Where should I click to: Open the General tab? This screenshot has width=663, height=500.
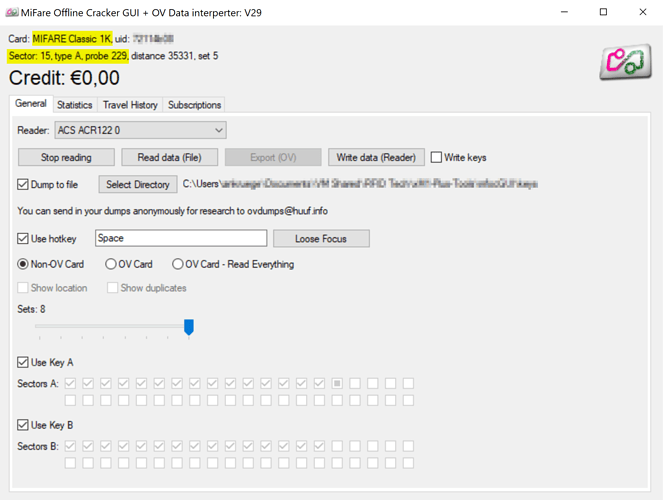[31, 104]
